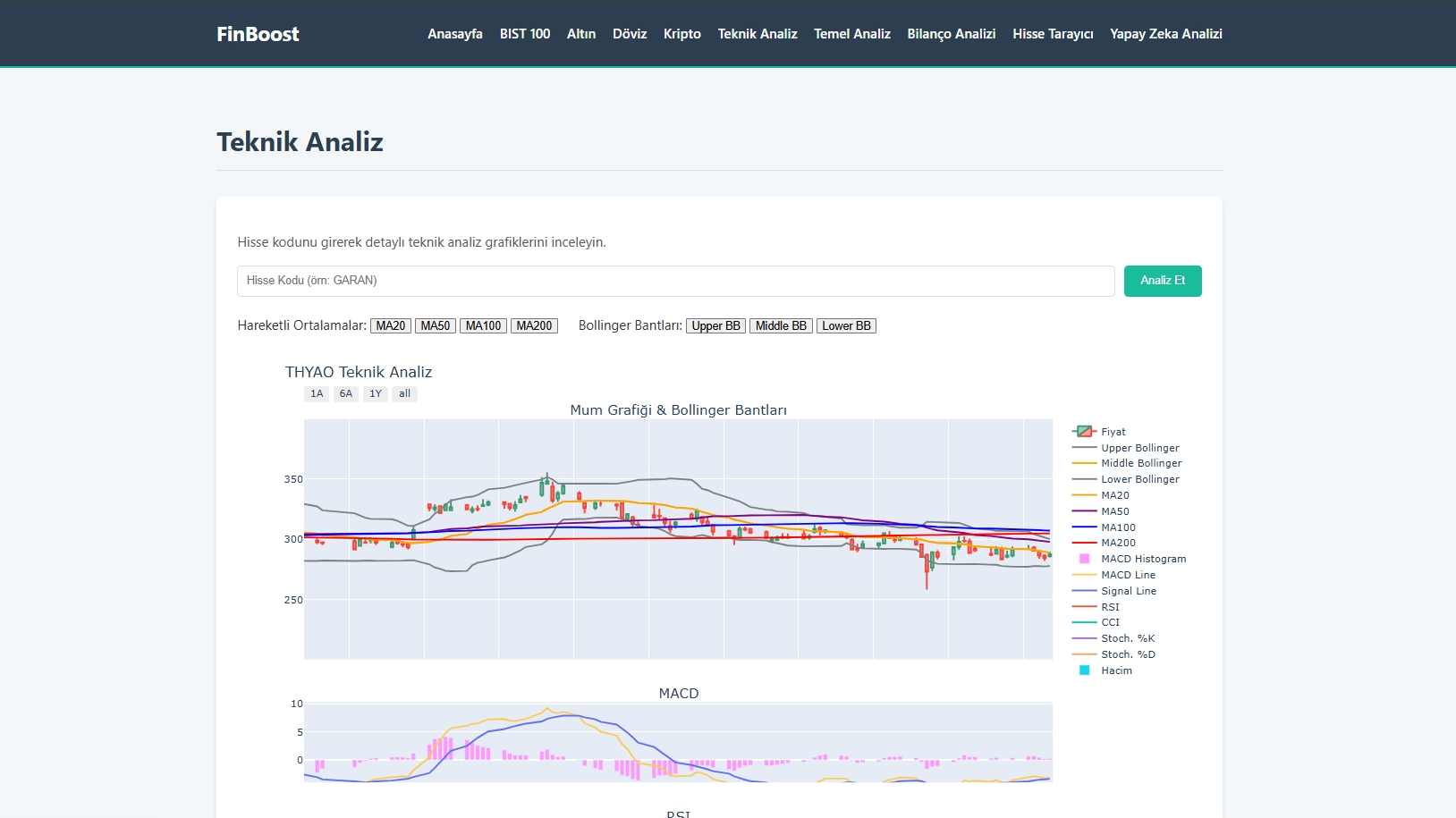Viewport: 1456px width, 818px height.
Task: Toggle the MA100 moving average button
Action: click(483, 326)
